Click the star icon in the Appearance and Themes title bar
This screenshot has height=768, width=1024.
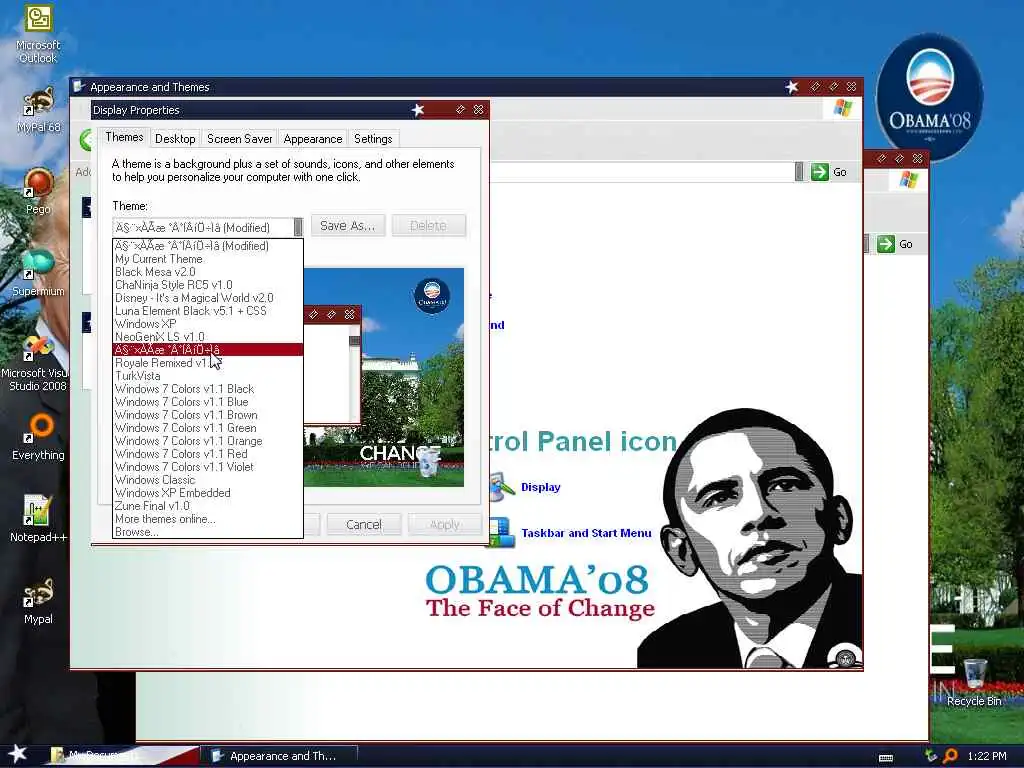click(792, 87)
